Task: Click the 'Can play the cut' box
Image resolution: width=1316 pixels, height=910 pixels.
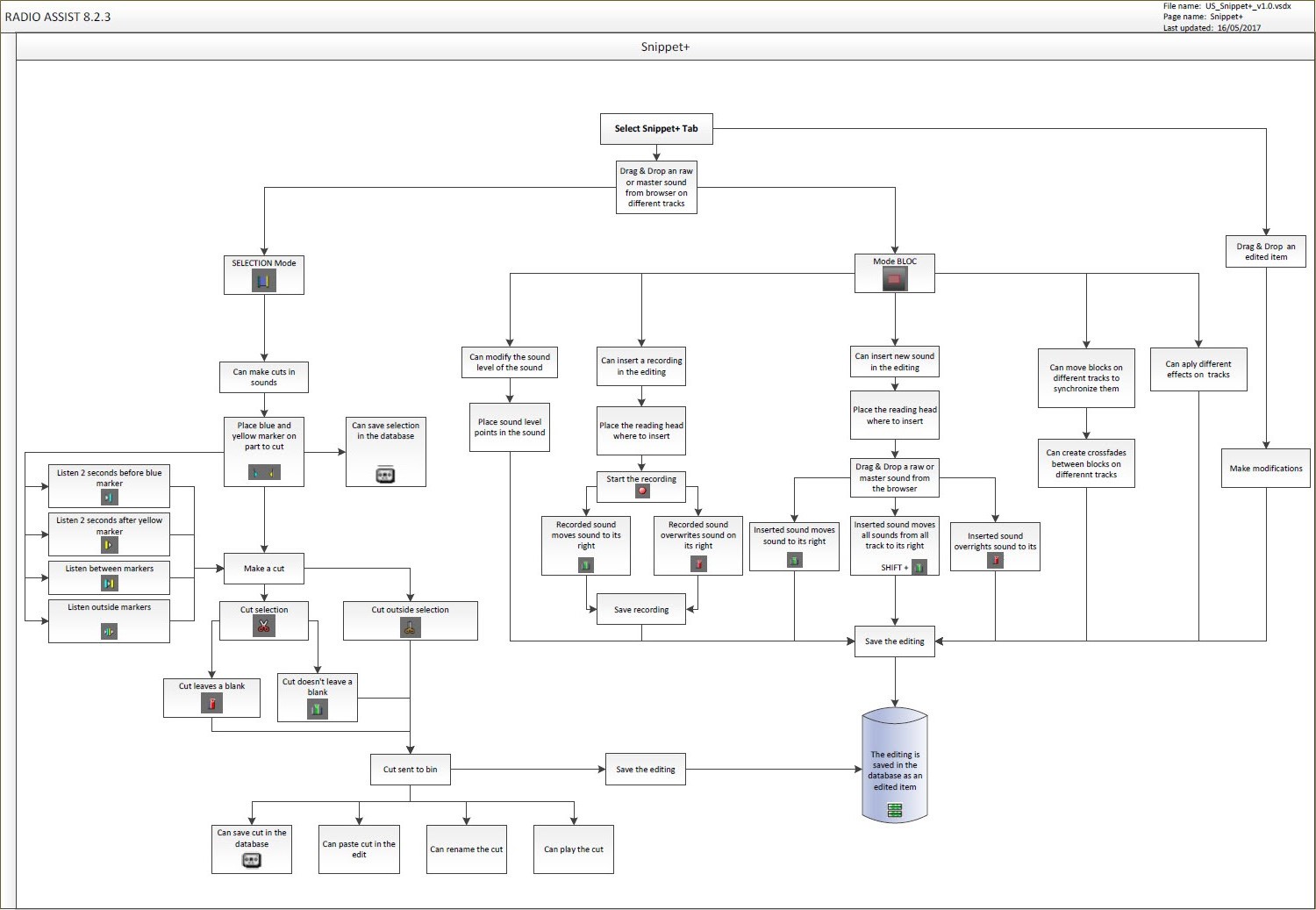Action: click(x=574, y=849)
